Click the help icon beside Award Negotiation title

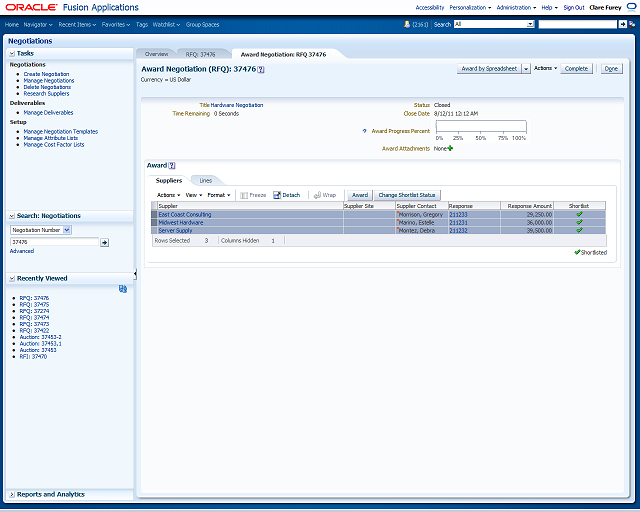click(x=261, y=69)
